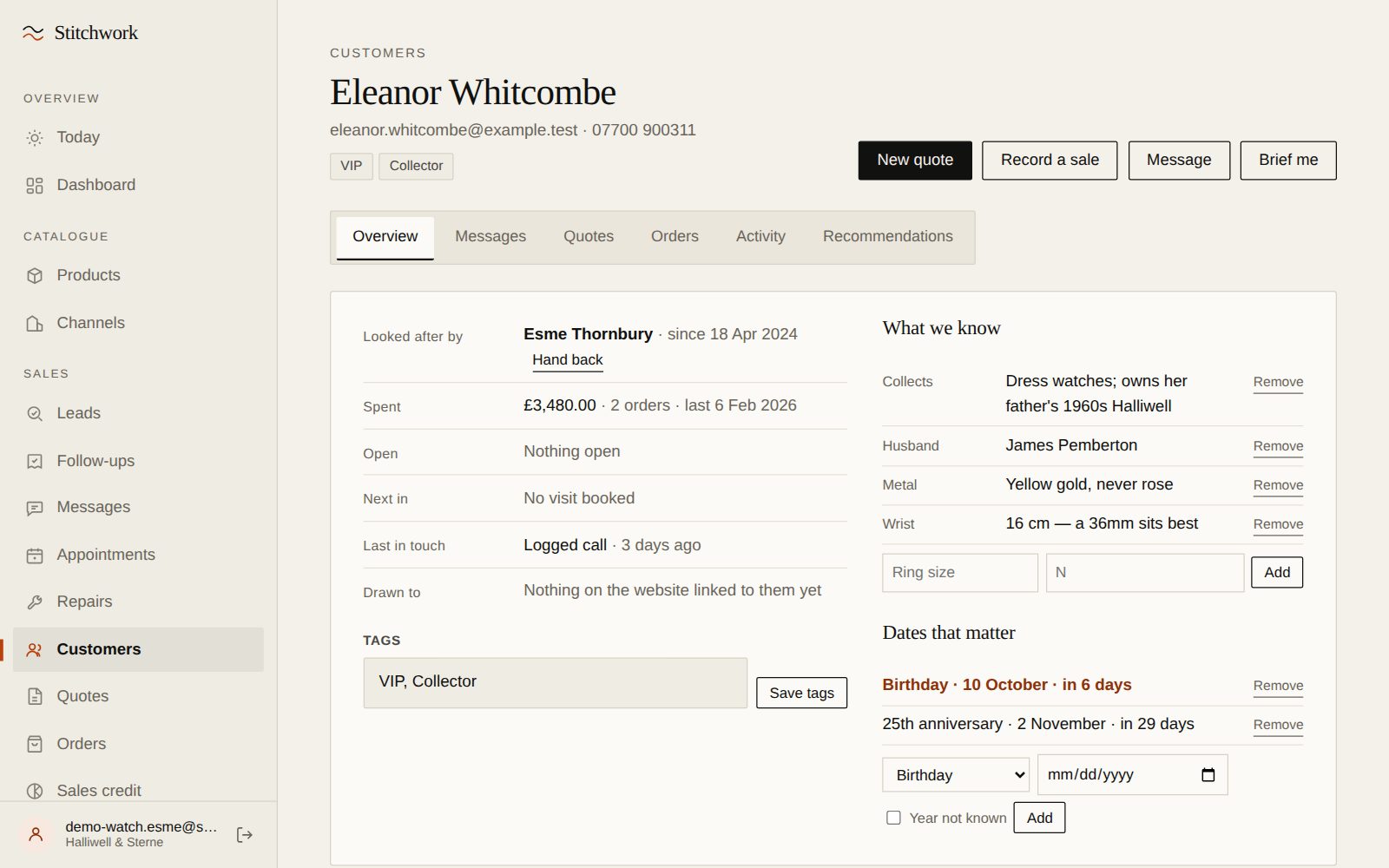1389x868 pixels.
Task: Open Today via its sun icon
Action: 35,138
